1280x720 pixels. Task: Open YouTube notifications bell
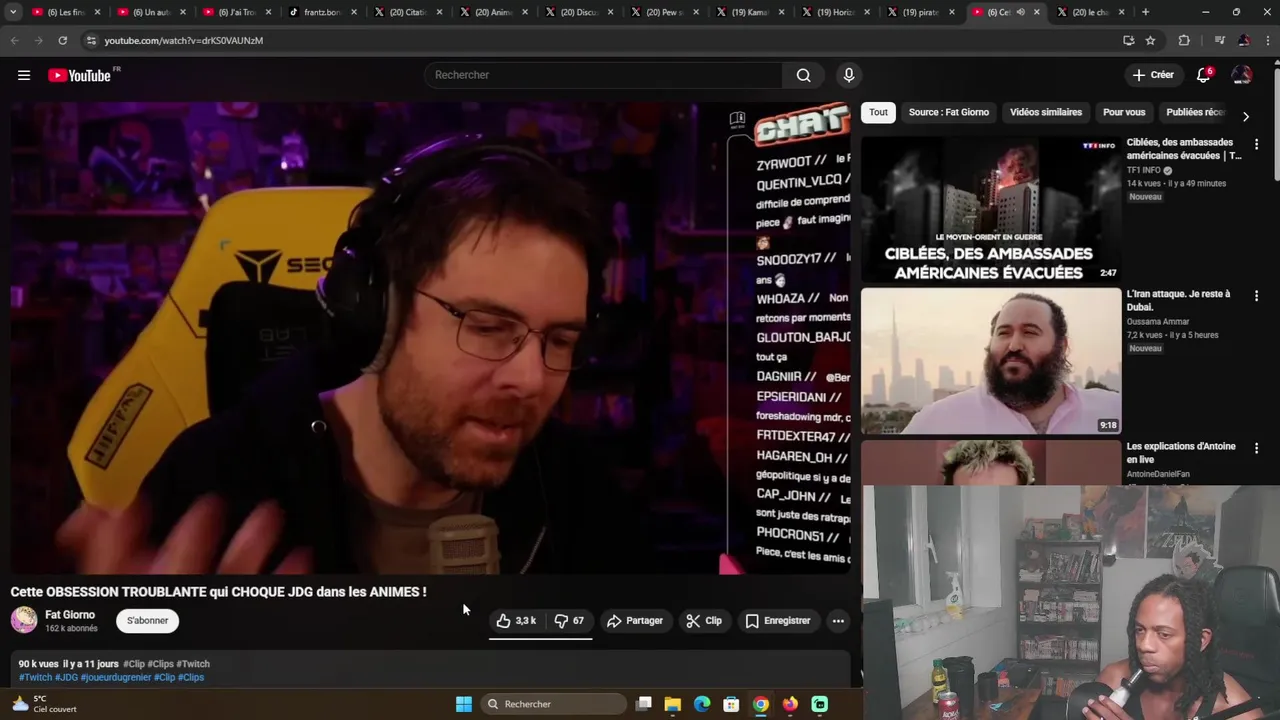[1204, 75]
